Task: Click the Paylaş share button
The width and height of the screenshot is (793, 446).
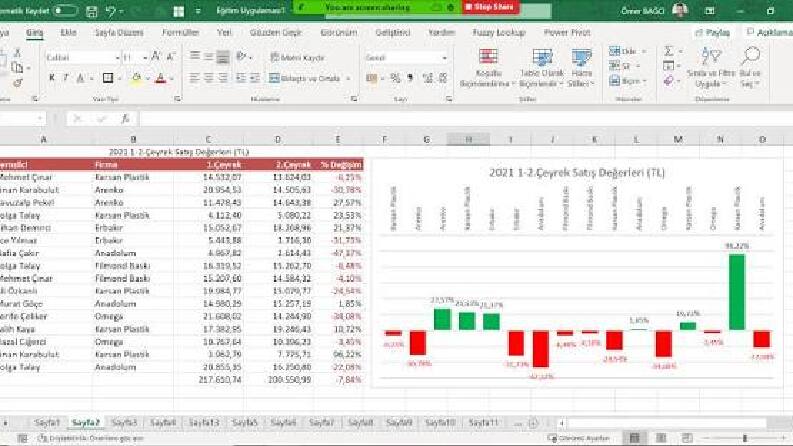Action: (712, 32)
